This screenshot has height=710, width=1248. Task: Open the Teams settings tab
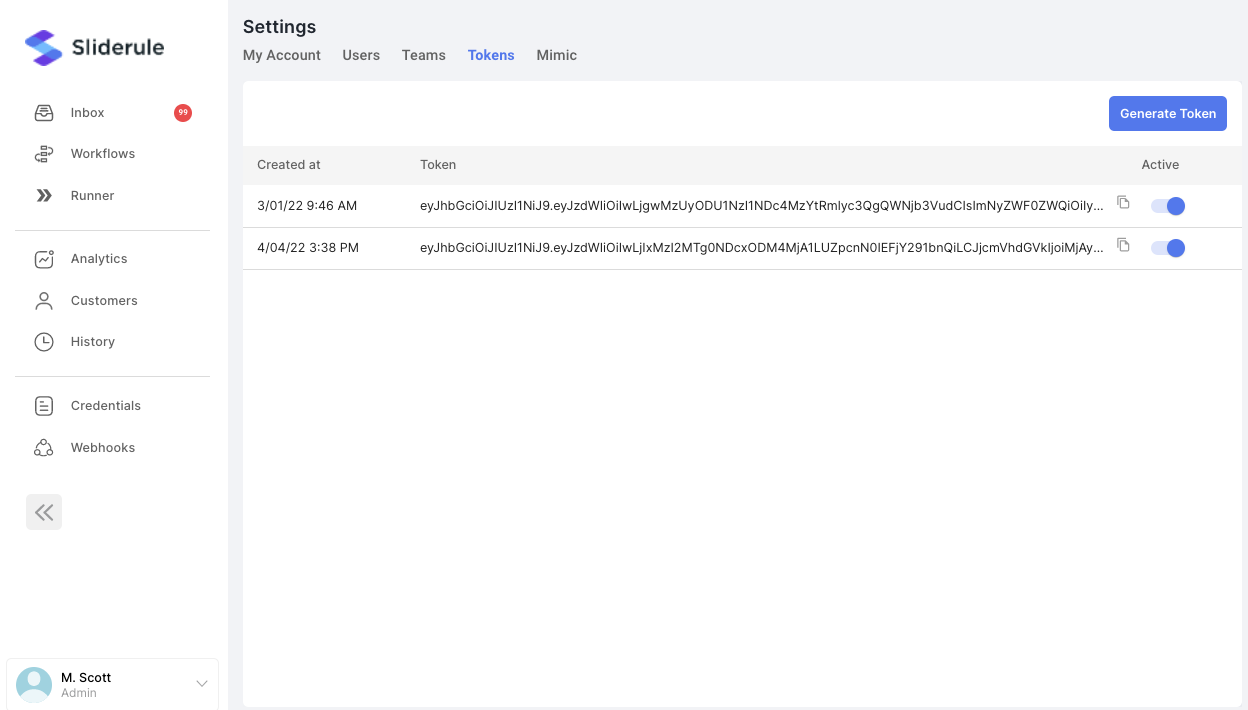pyautogui.click(x=424, y=55)
